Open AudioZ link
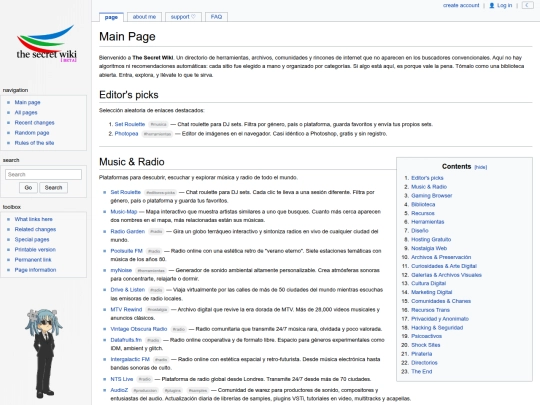This screenshot has height=405, width=540. click(x=119, y=390)
